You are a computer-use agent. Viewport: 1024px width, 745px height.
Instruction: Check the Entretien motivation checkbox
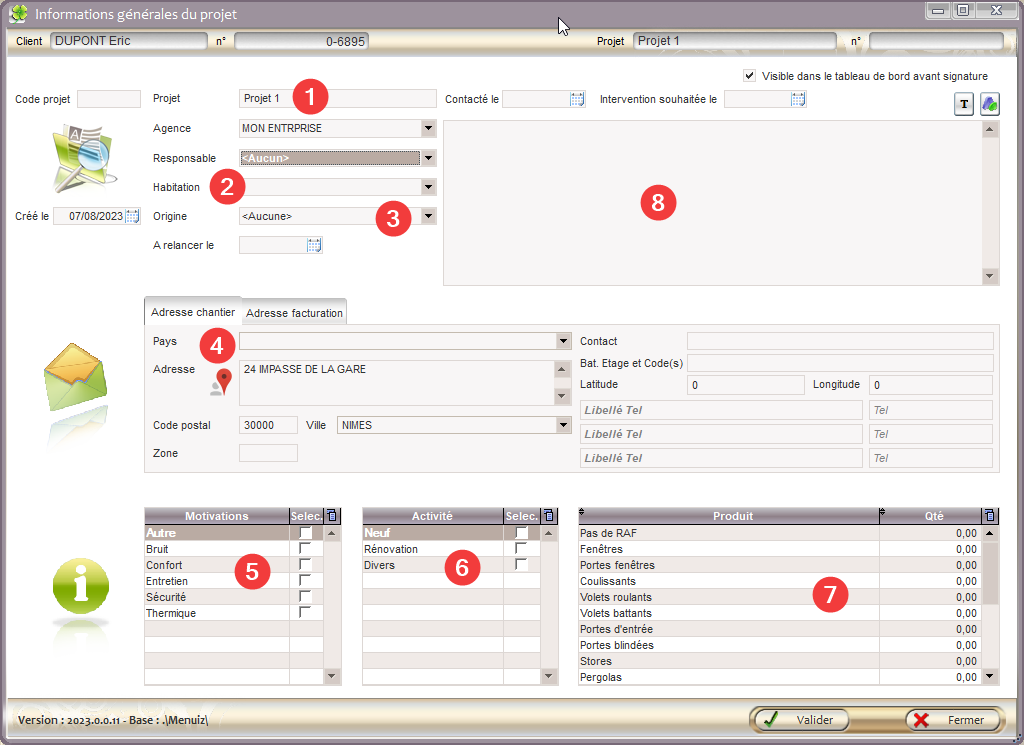click(x=305, y=580)
